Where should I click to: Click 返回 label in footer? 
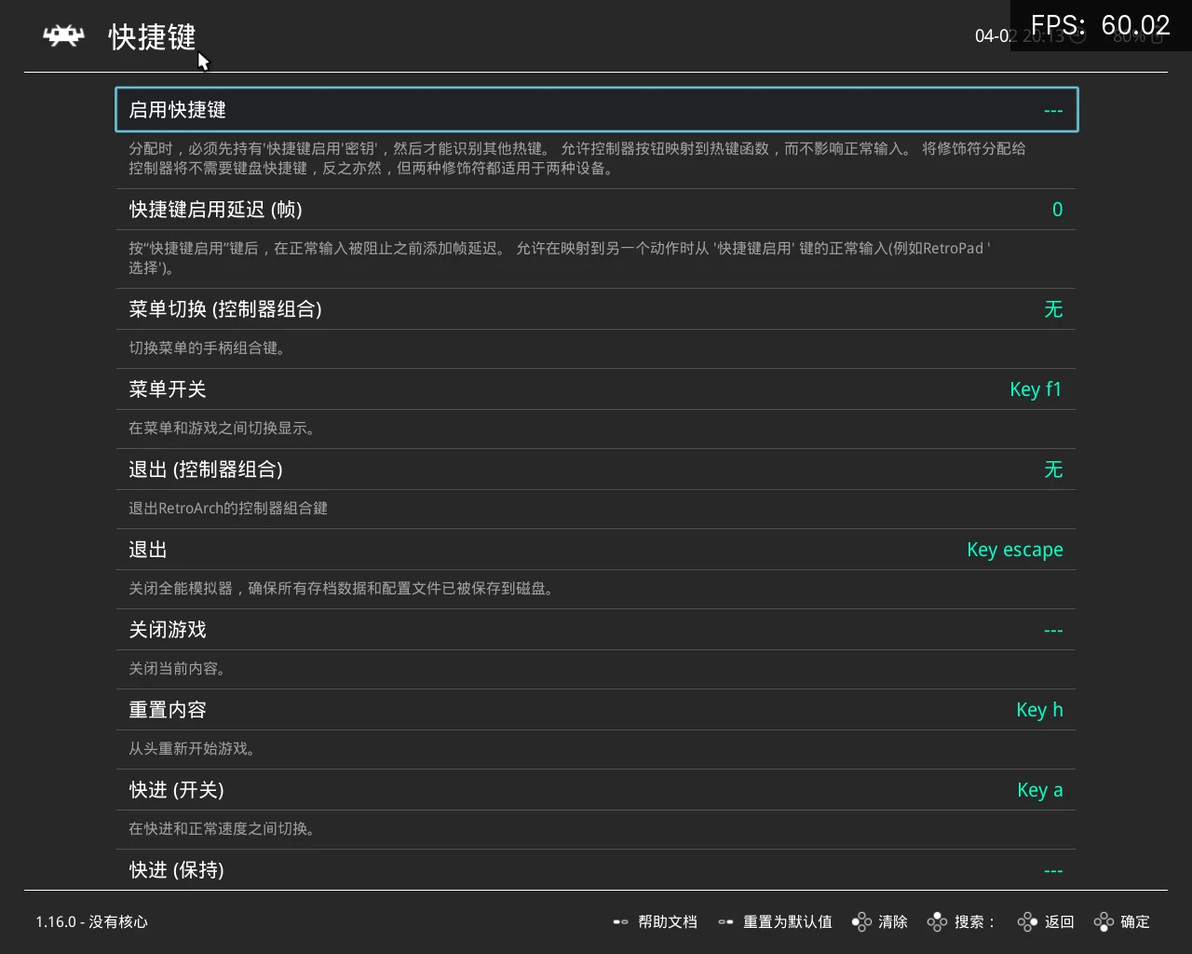[x=1060, y=922]
